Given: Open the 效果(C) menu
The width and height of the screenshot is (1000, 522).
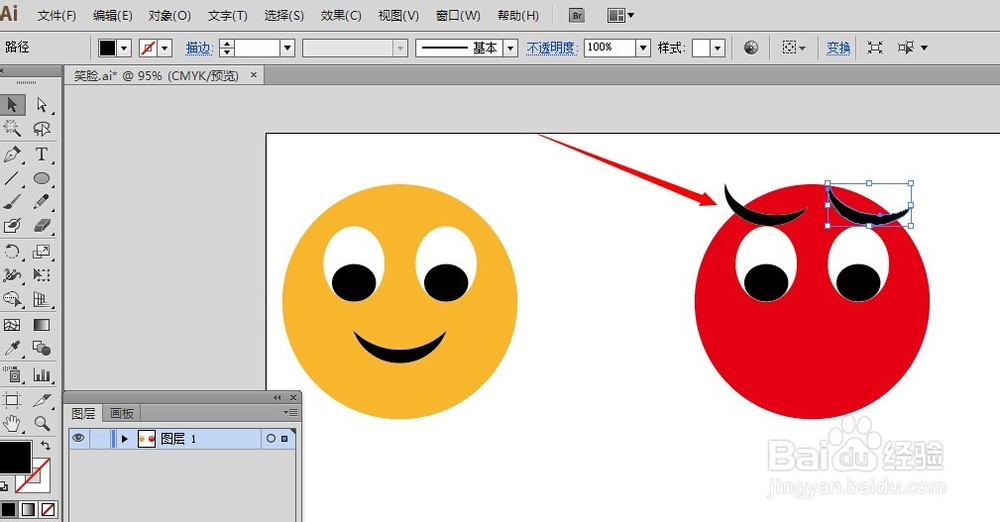Looking at the screenshot, I should tap(341, 15).
